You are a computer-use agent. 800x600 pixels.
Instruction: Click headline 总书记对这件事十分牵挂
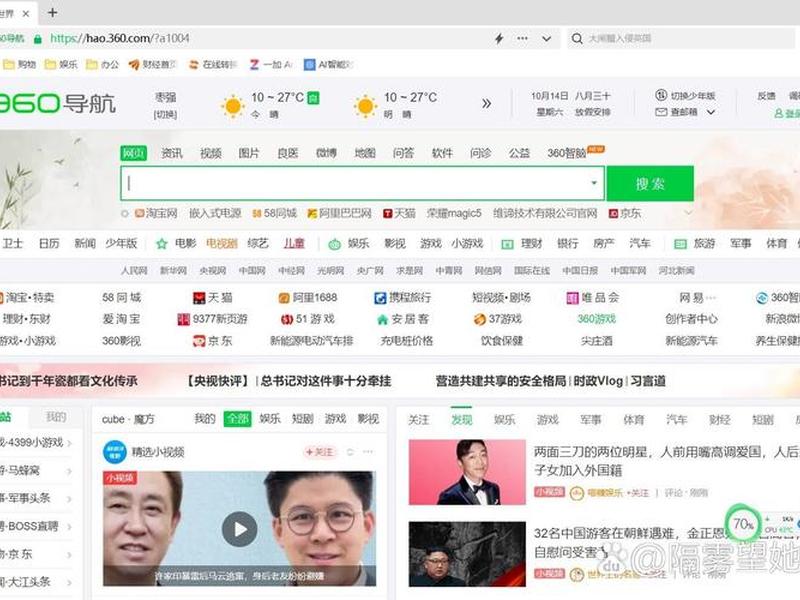pyautogui.click(x=326, y=381)
